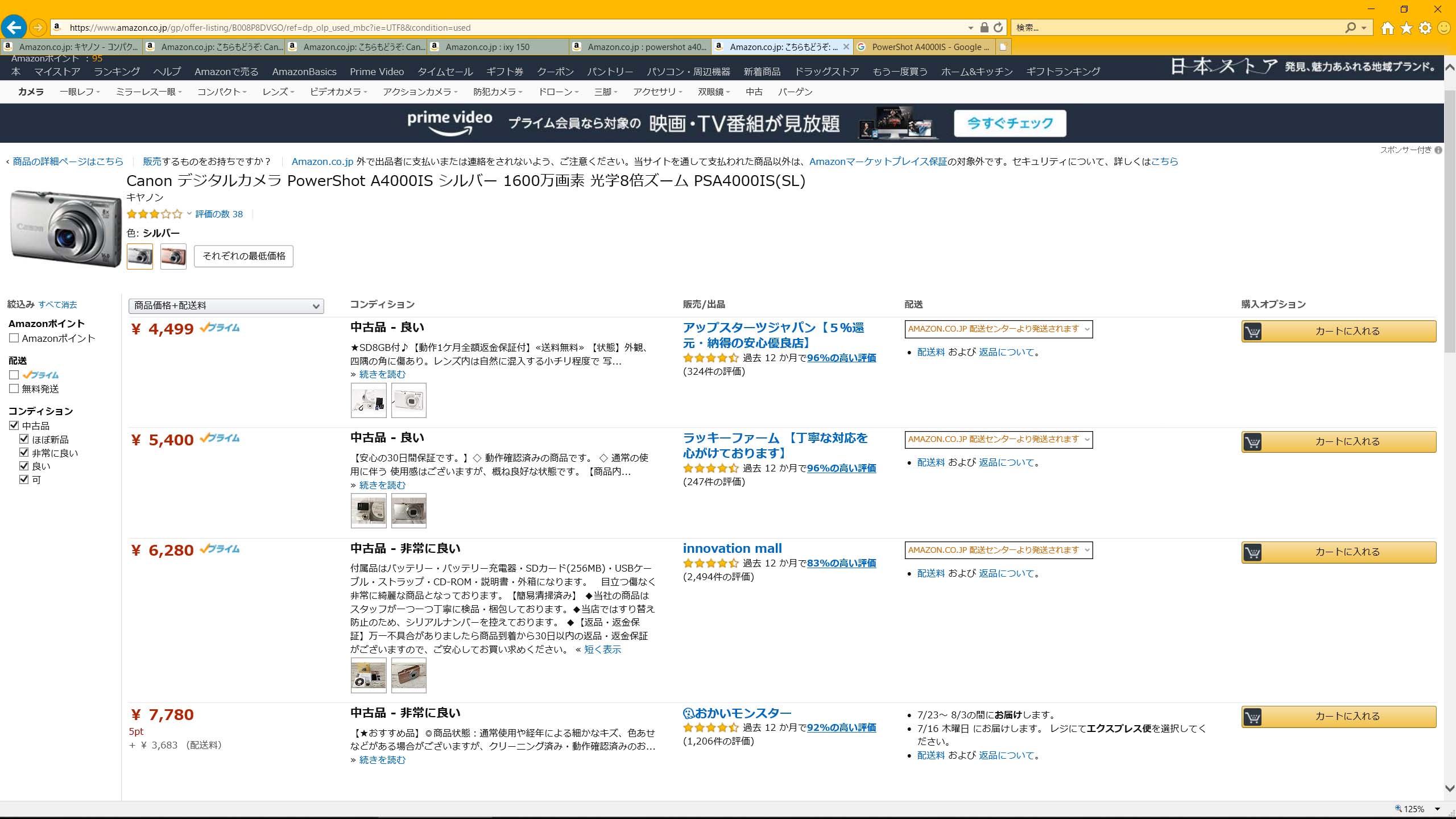Open the Prime Video menu item

click(x=377, y=72)
